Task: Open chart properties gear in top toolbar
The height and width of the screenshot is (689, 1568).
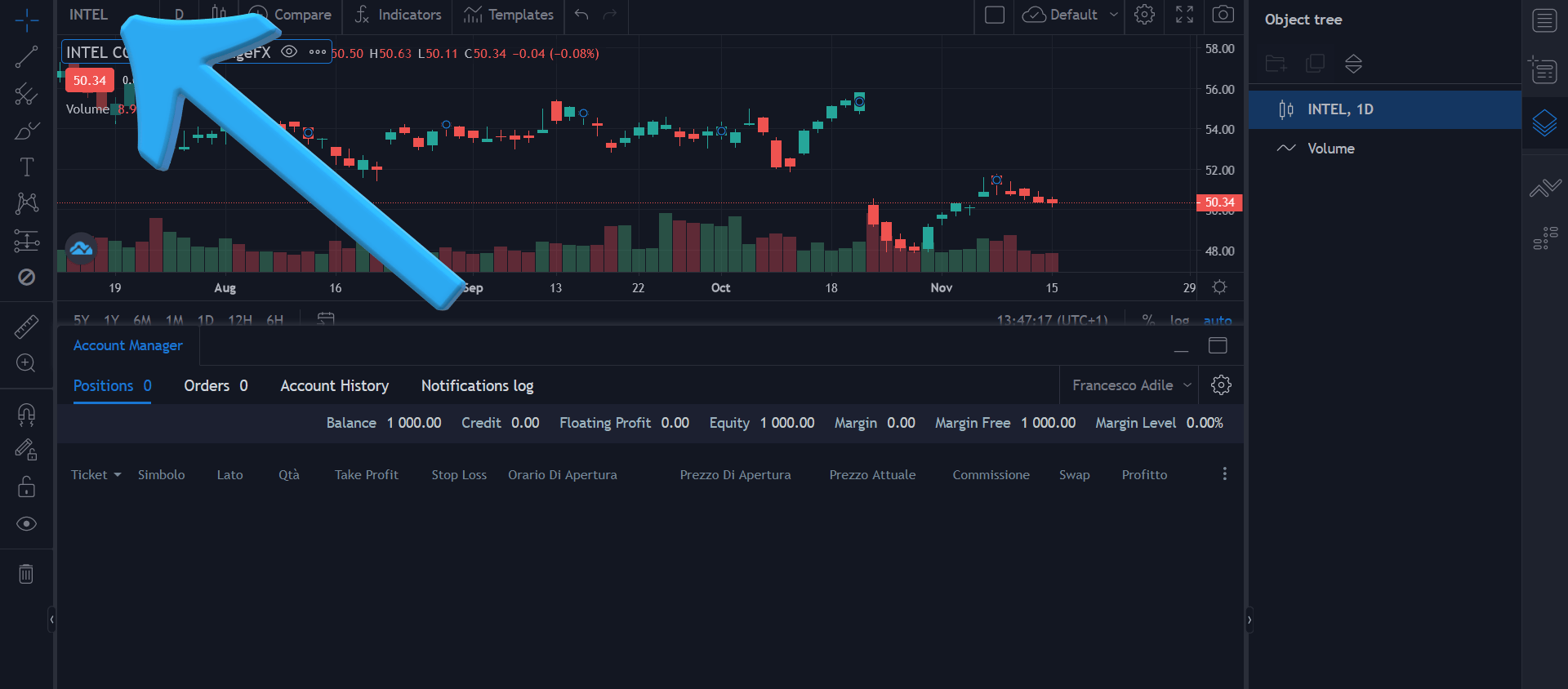Action: tap(1144, 14)
